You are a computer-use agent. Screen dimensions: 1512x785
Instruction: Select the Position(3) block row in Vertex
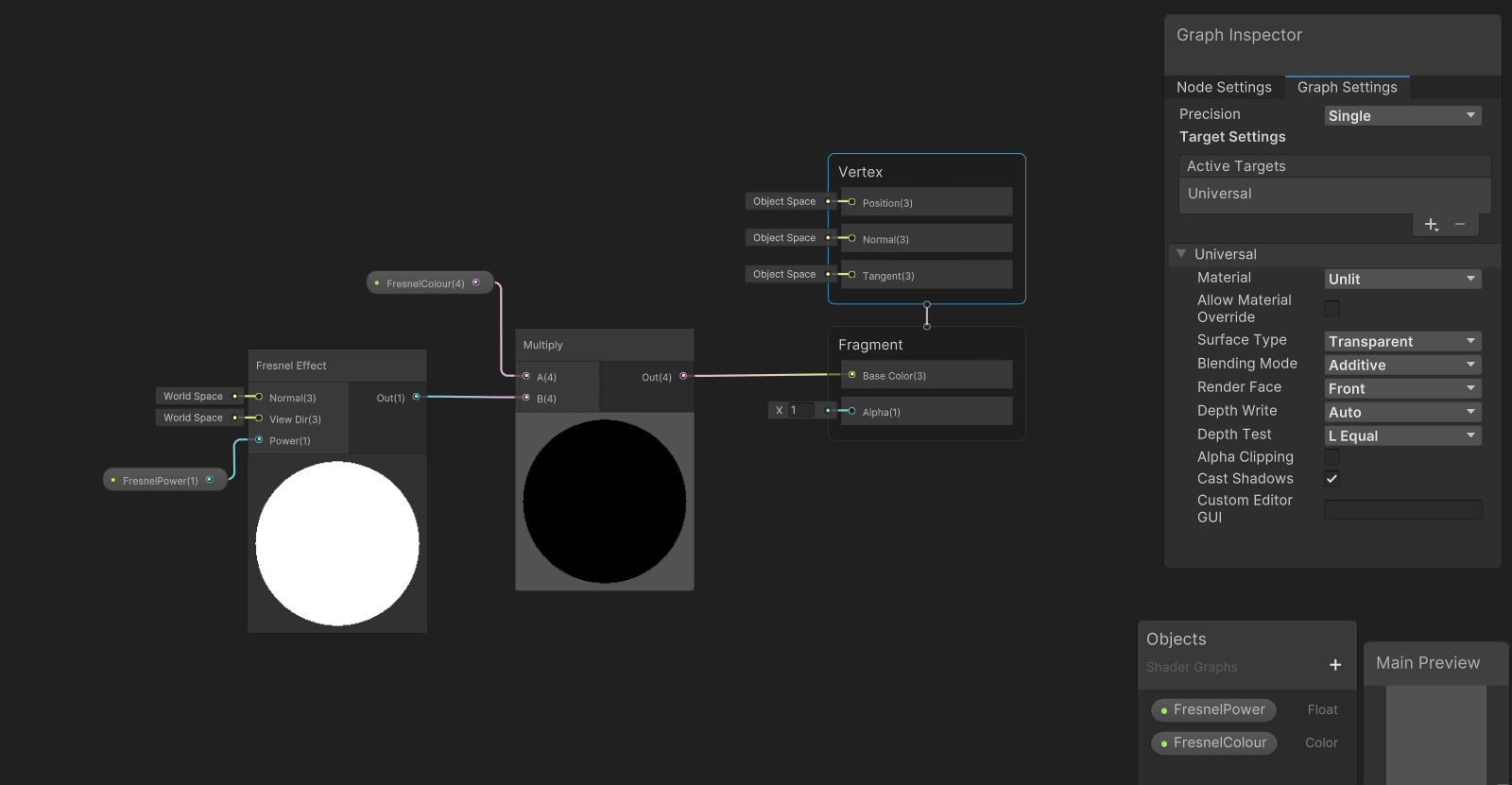pyautogui.click(x=926, y=202)
